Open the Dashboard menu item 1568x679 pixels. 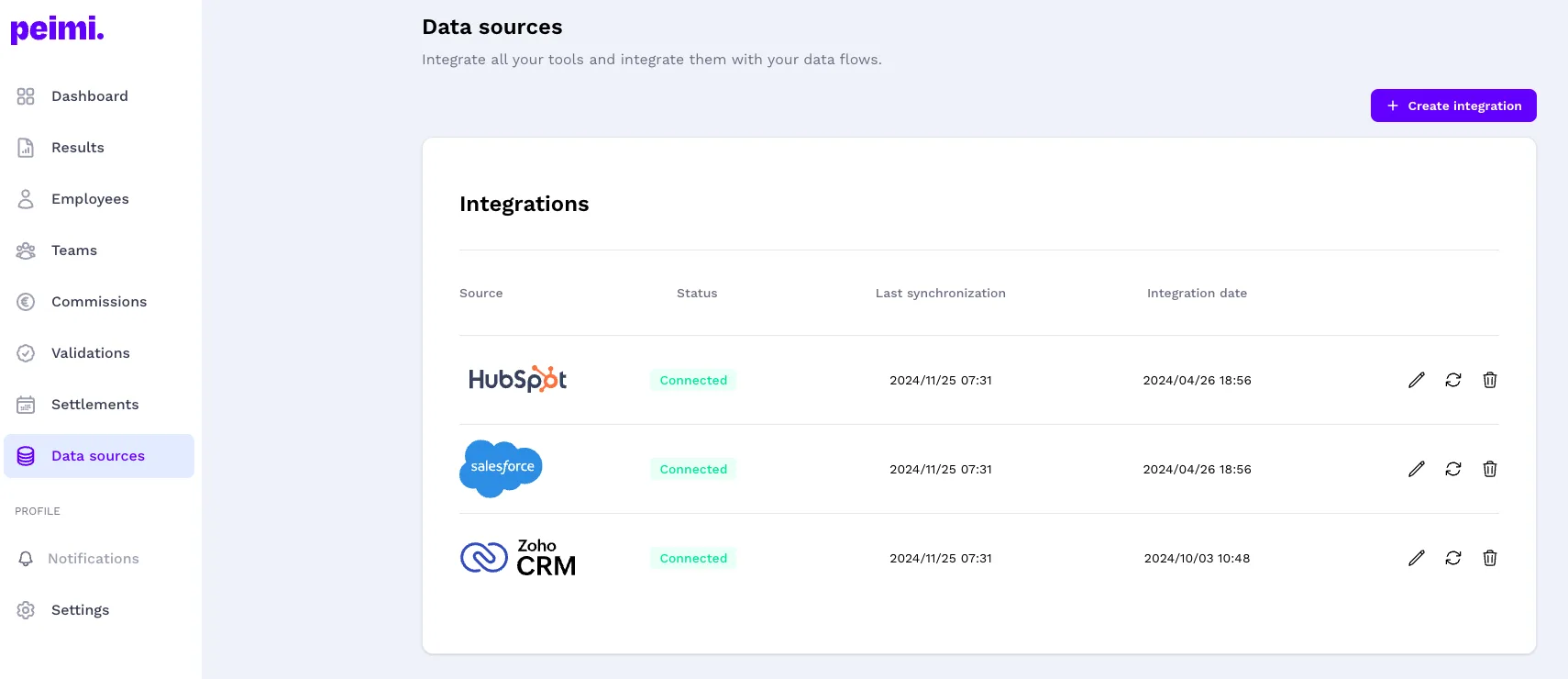99,96
